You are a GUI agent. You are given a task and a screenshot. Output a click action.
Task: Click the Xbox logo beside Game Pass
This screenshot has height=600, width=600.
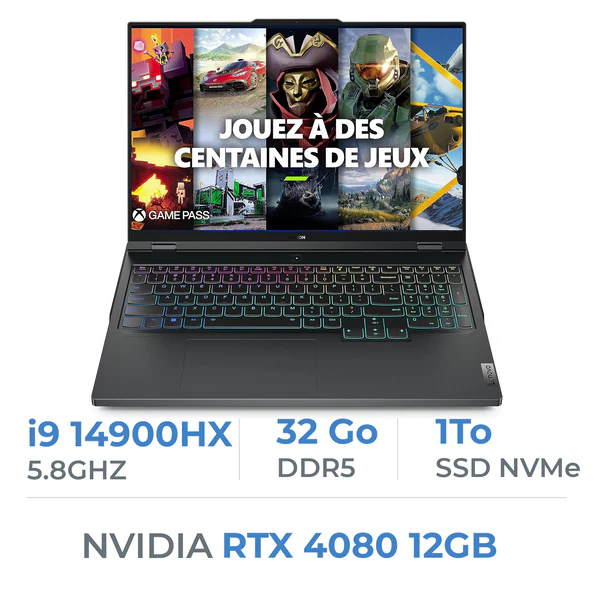[139, 215]
